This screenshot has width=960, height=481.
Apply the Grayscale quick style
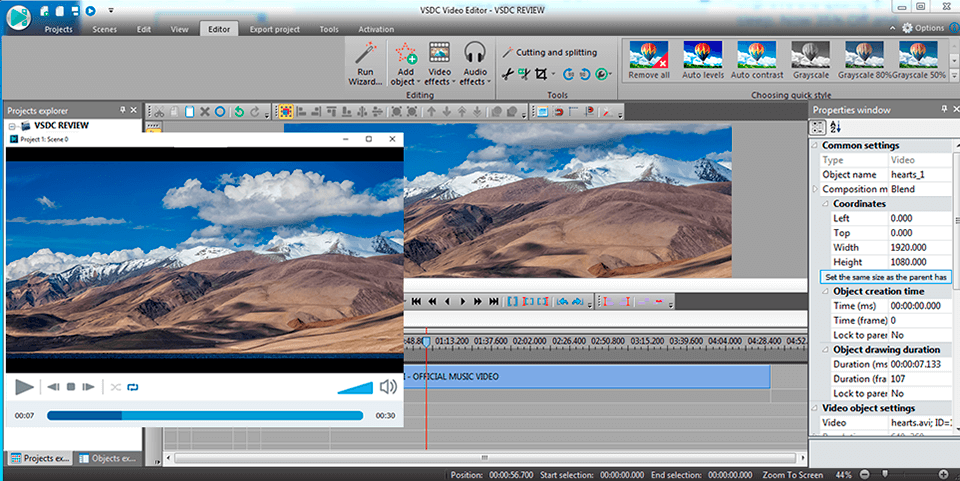811,60
